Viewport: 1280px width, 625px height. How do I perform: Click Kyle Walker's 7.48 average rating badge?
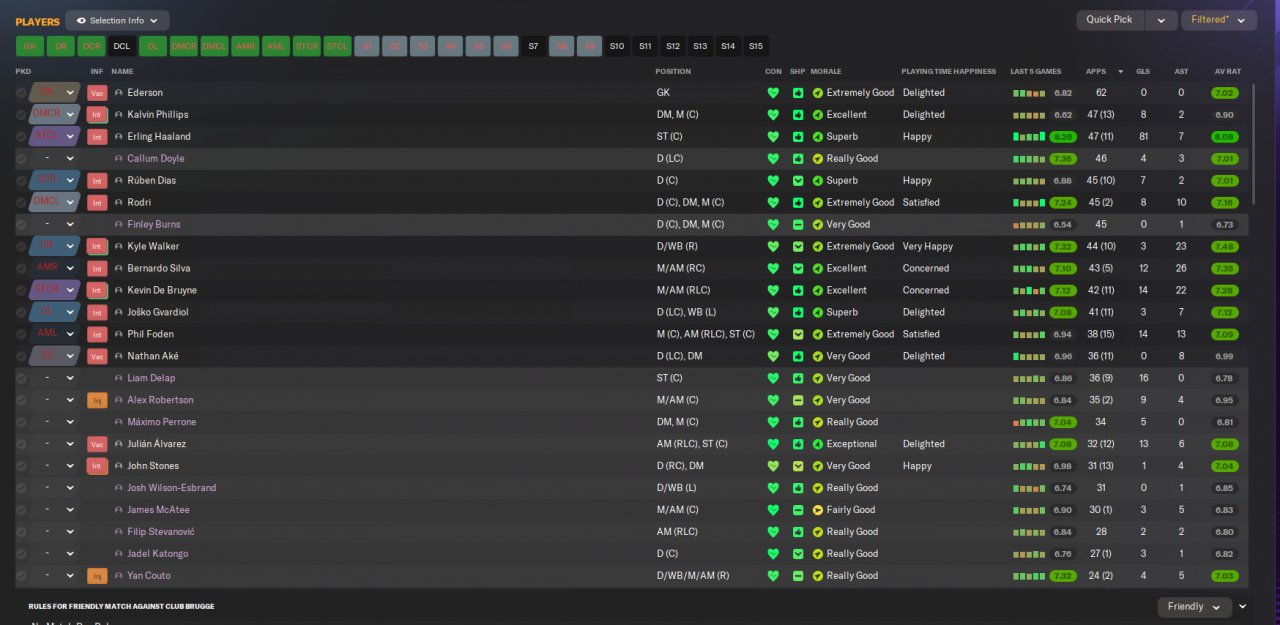coord(1224,247)
